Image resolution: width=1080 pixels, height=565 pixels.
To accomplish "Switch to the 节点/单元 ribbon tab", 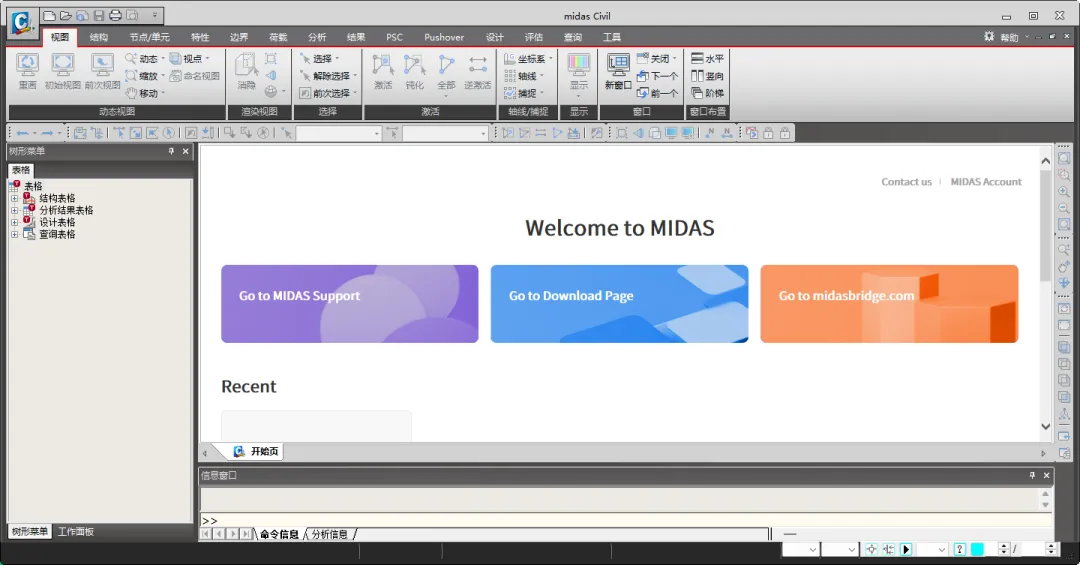I will coord(149,37).
